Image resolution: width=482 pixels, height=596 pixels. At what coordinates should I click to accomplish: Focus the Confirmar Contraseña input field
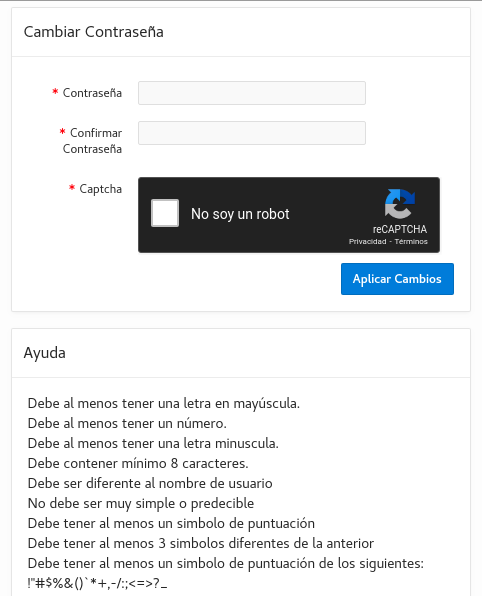click(252, 133)
